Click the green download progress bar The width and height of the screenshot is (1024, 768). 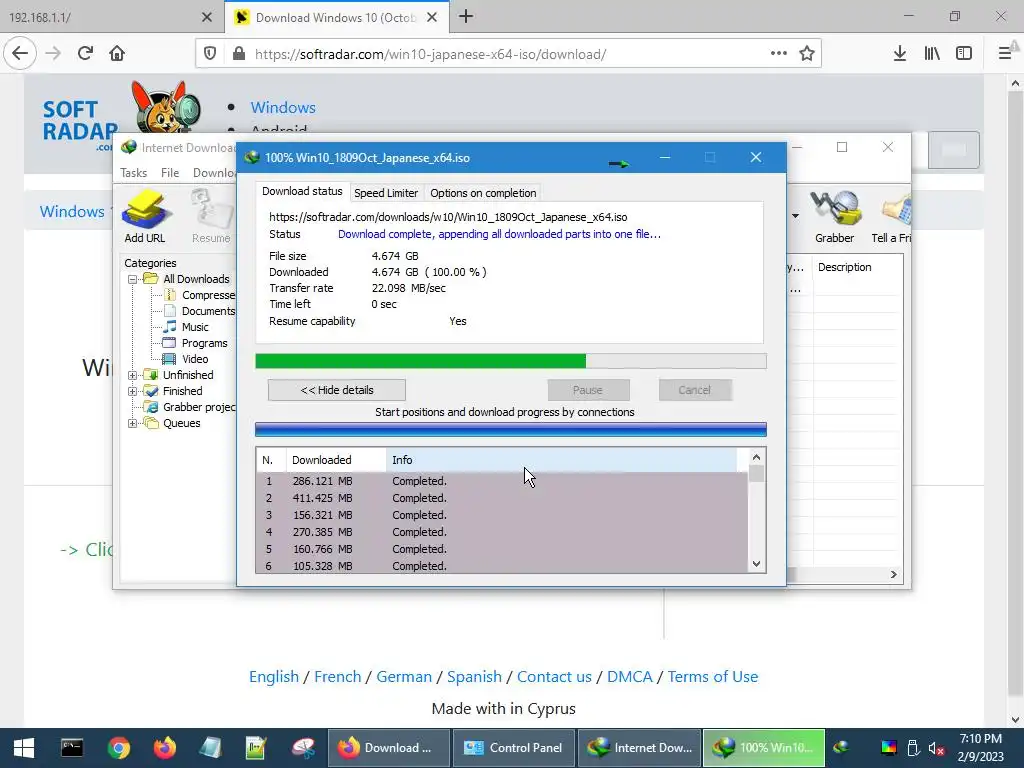tap(511, 361)
